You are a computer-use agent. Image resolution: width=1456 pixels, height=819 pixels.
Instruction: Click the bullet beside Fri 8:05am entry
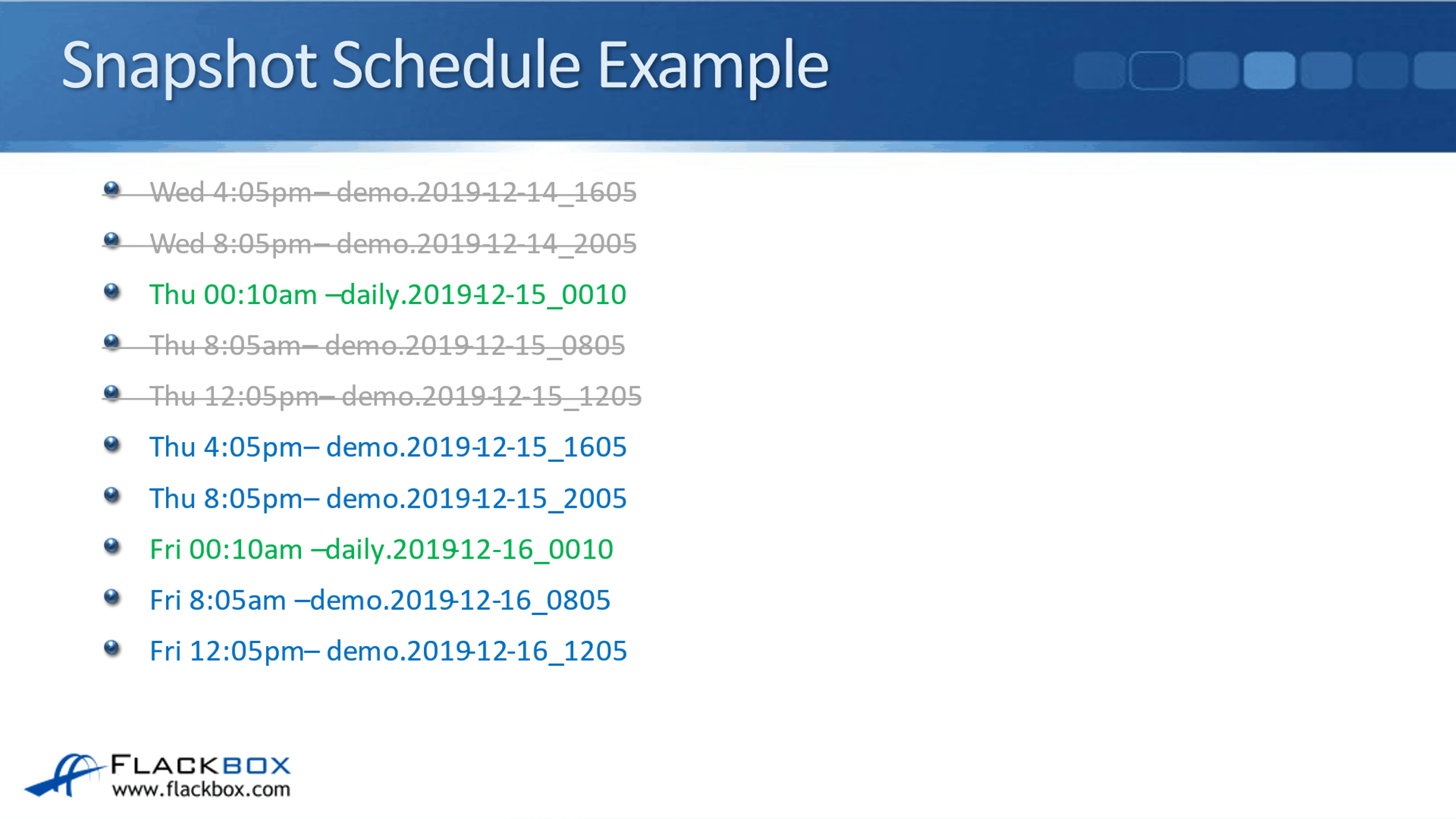click(111, 597)
